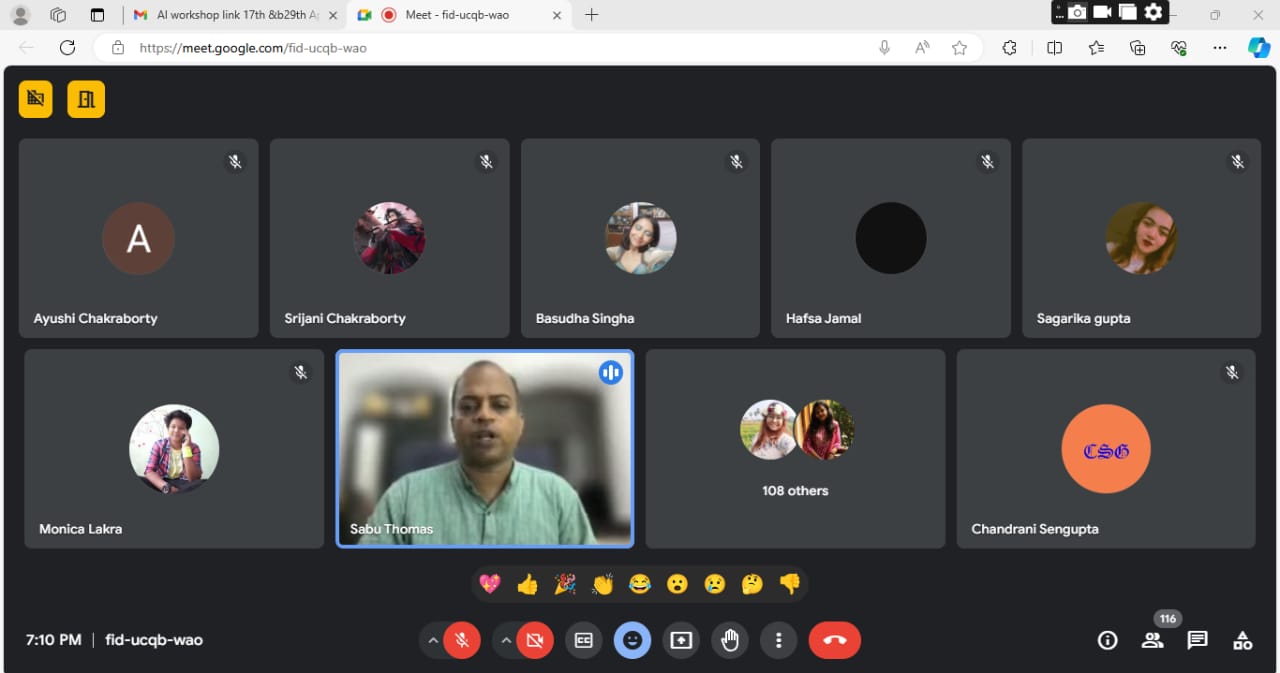
Task: Open a new browser tab
Action: coord(591,15)
